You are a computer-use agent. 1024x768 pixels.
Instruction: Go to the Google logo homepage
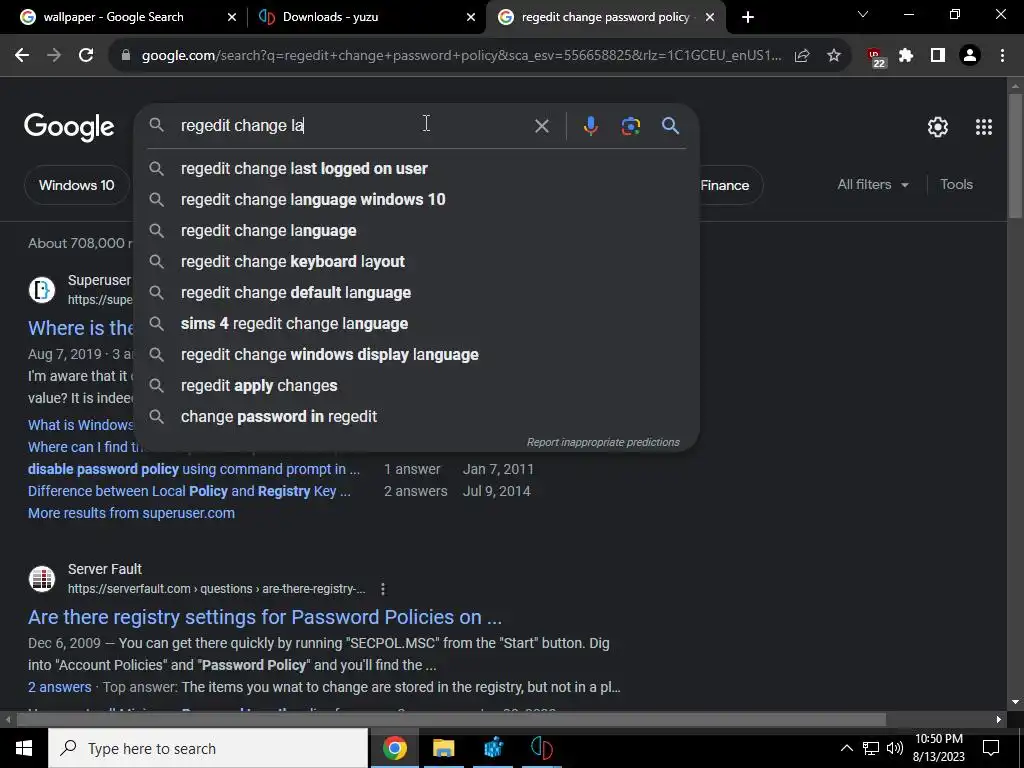69,127
